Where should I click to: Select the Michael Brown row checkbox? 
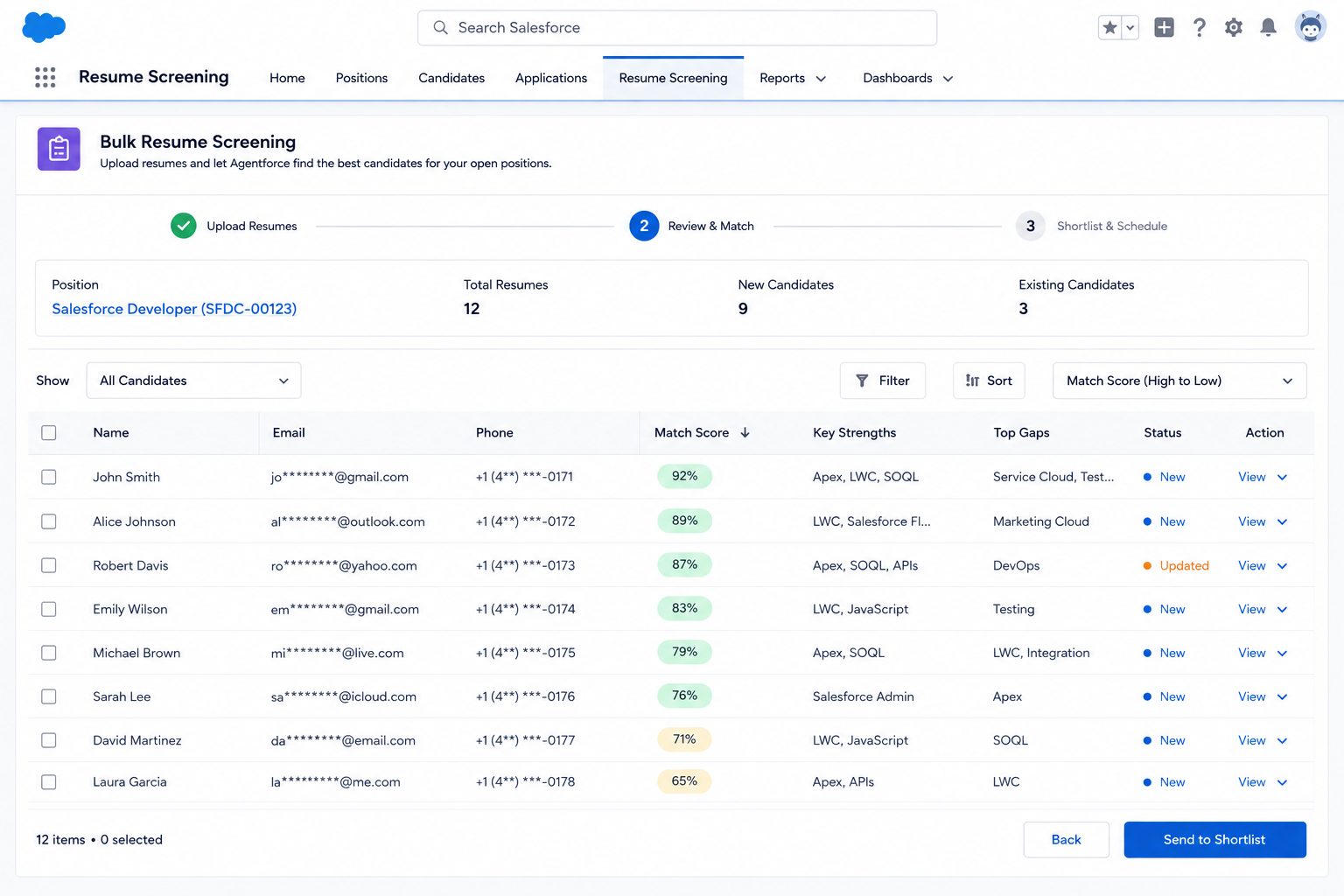tap(49, 653)
